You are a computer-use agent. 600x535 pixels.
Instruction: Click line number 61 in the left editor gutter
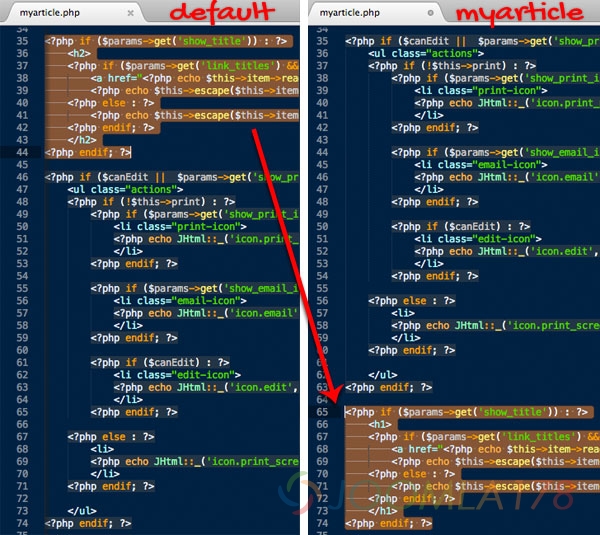[22, 362]
